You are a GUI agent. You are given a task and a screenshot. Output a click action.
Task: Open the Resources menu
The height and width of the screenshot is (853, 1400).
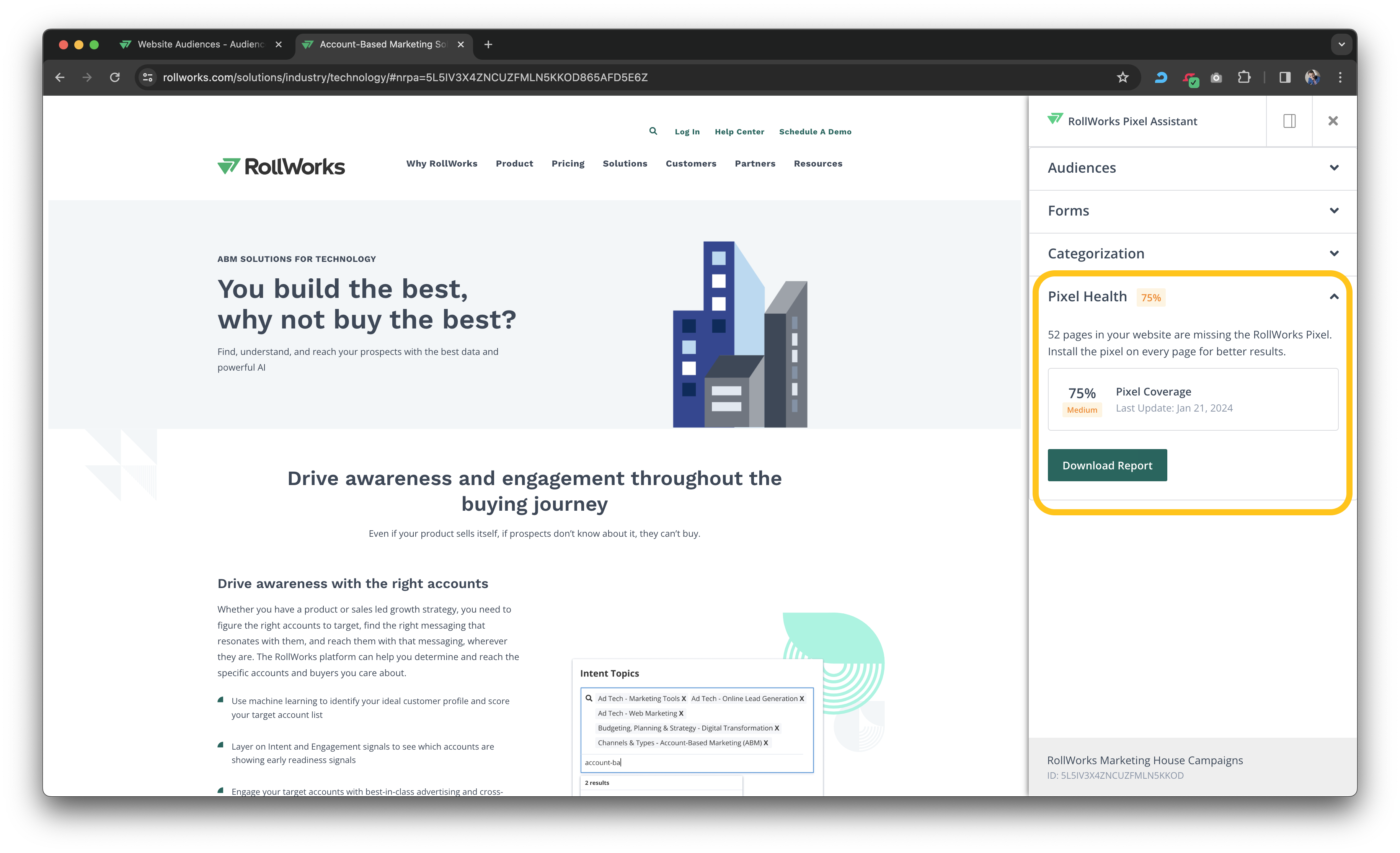tap(817, 163)
